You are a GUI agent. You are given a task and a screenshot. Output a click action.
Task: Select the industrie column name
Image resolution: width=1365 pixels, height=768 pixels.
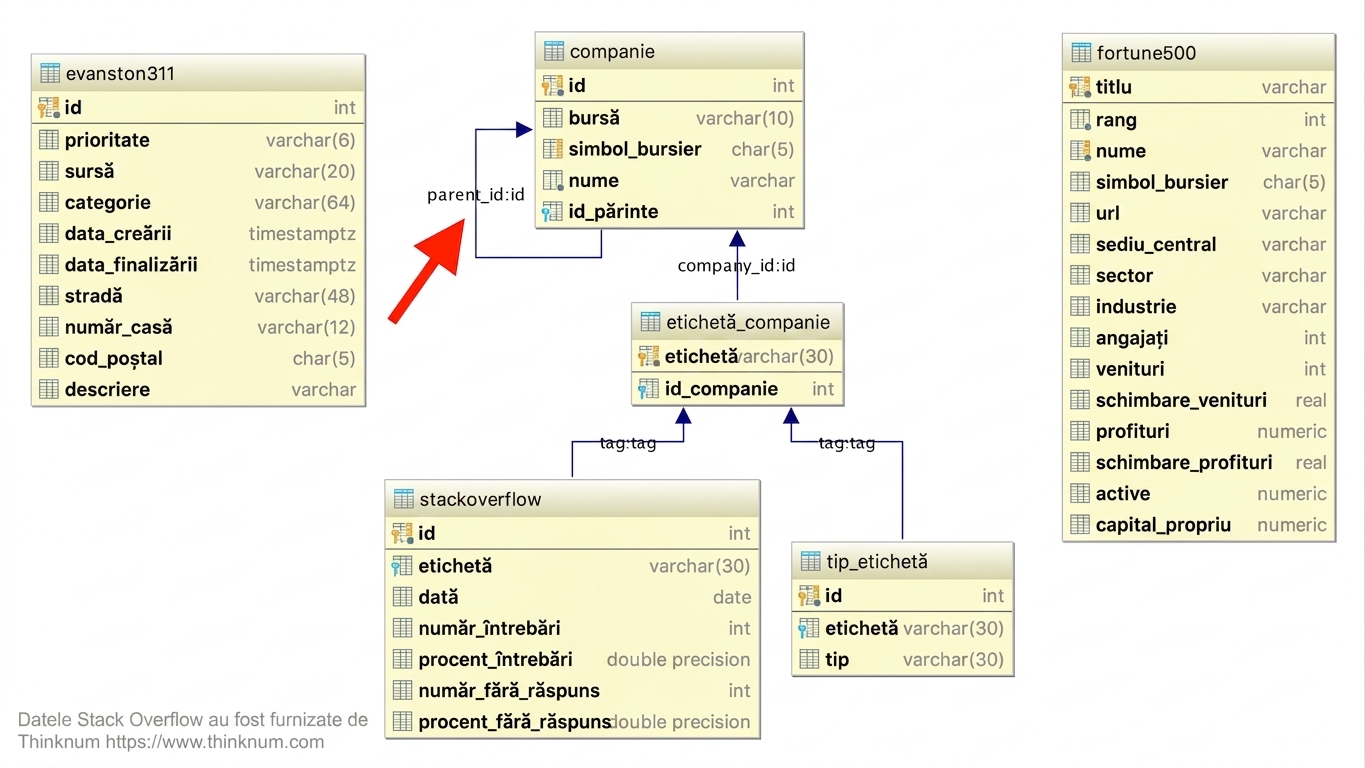pos(1135,306)
